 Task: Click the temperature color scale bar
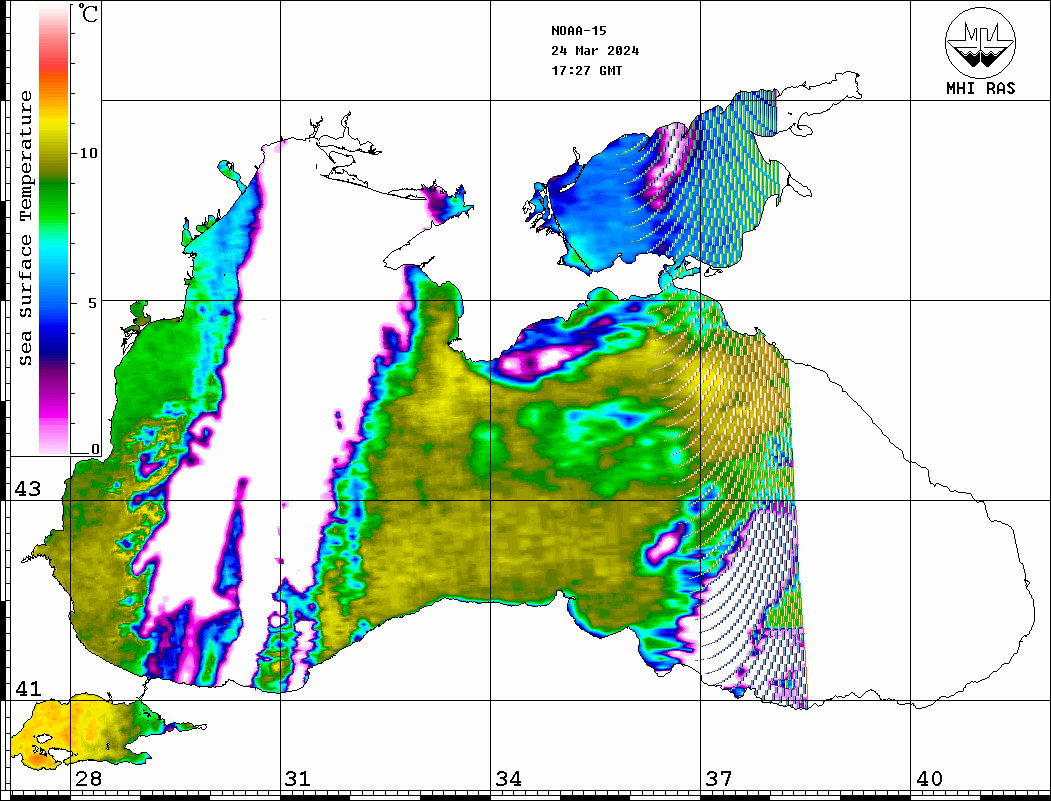pyautogui.click(x=54, y=230)
